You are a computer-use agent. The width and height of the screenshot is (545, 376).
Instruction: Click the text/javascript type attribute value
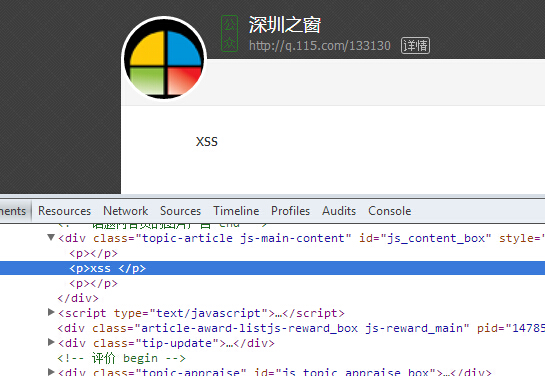pos(209,313)
